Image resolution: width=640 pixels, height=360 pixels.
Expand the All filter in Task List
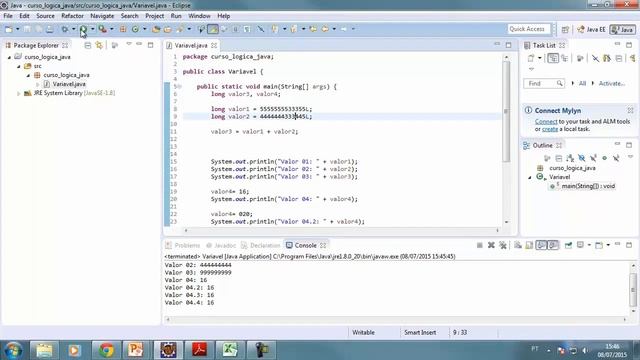click(x=573, y=83)
